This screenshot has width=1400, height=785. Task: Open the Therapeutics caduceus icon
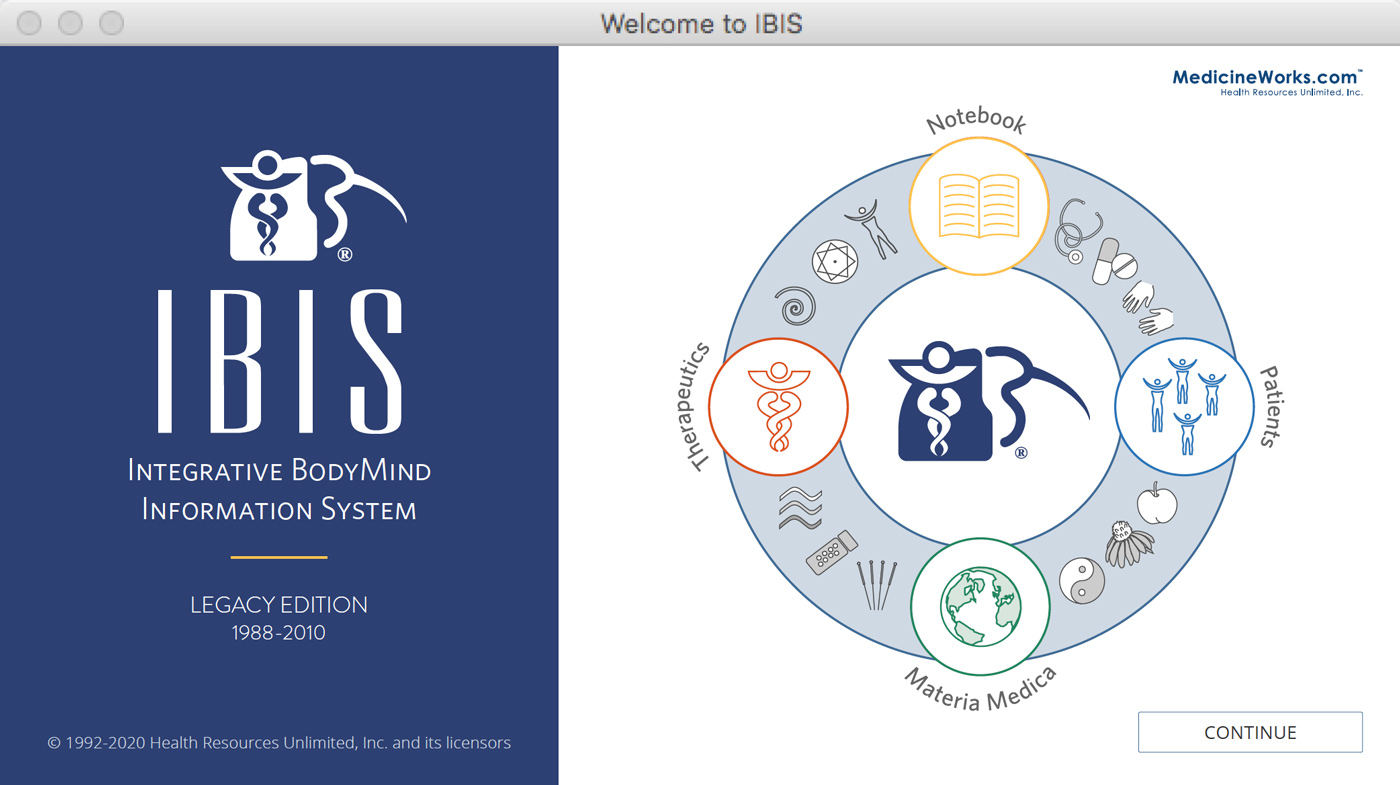pos(778,406)
